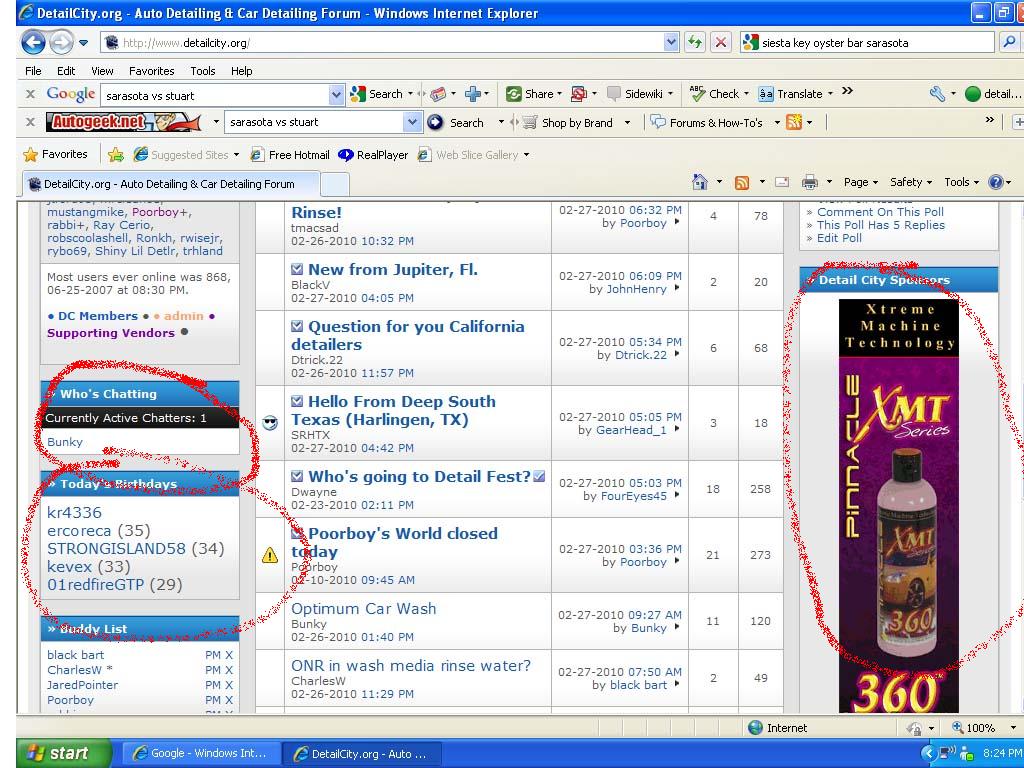1024x768 pixels.
Task: Open Shop by Brand cart icon
Action: (530, 122)
